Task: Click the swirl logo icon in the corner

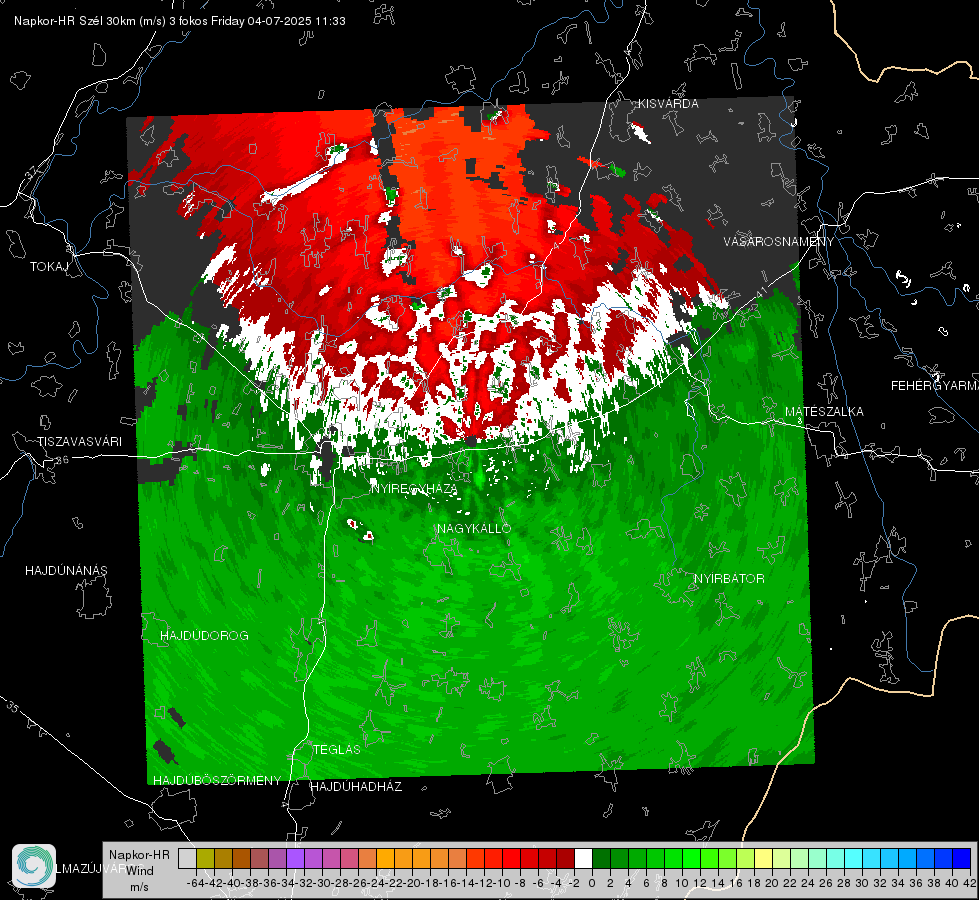Action: (x=34, y=866)
